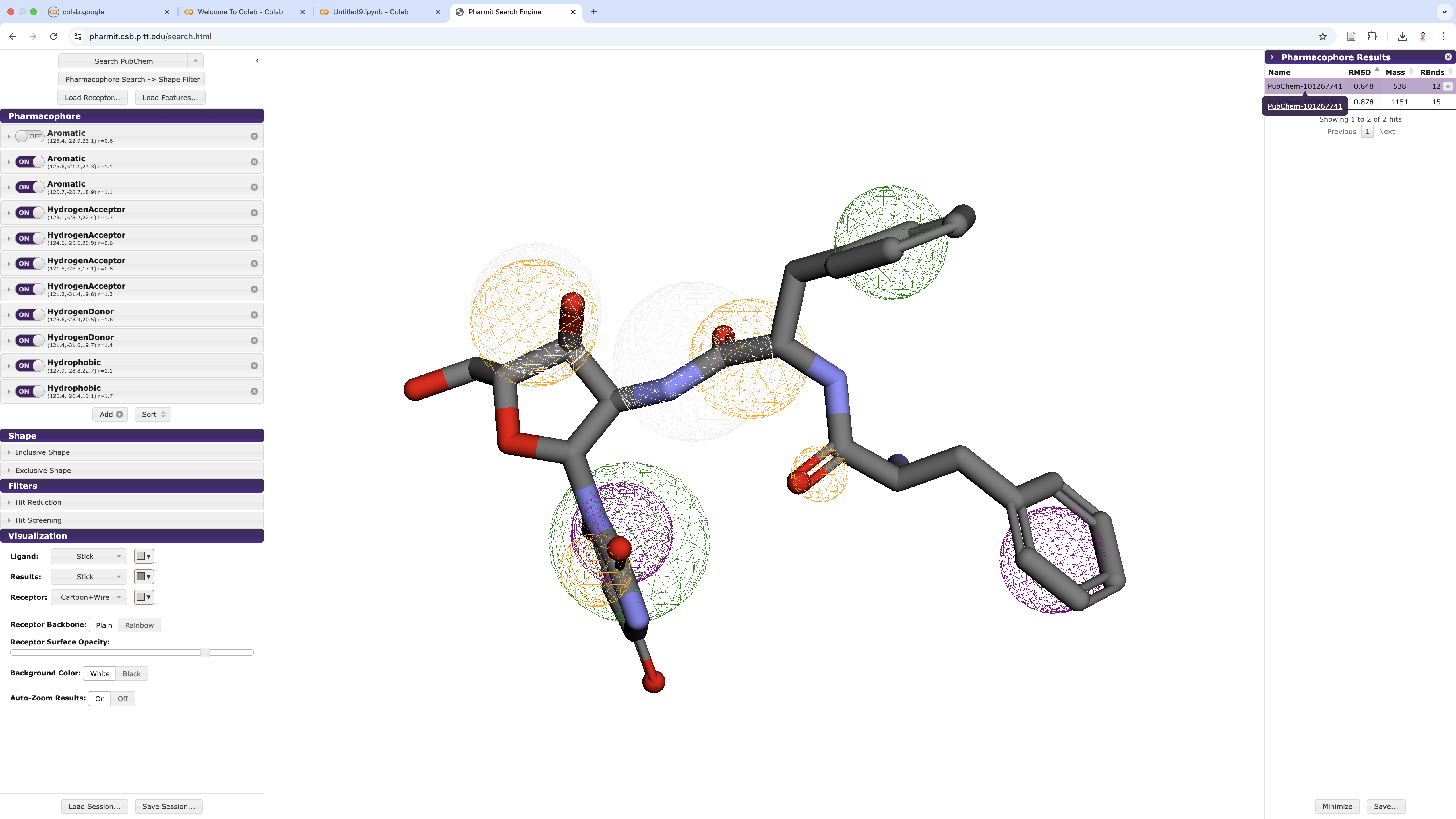This screenshot has height=819, width=1456.
Task: Open the PubChem-101267741 link
Action: [x=1304, y=106]
